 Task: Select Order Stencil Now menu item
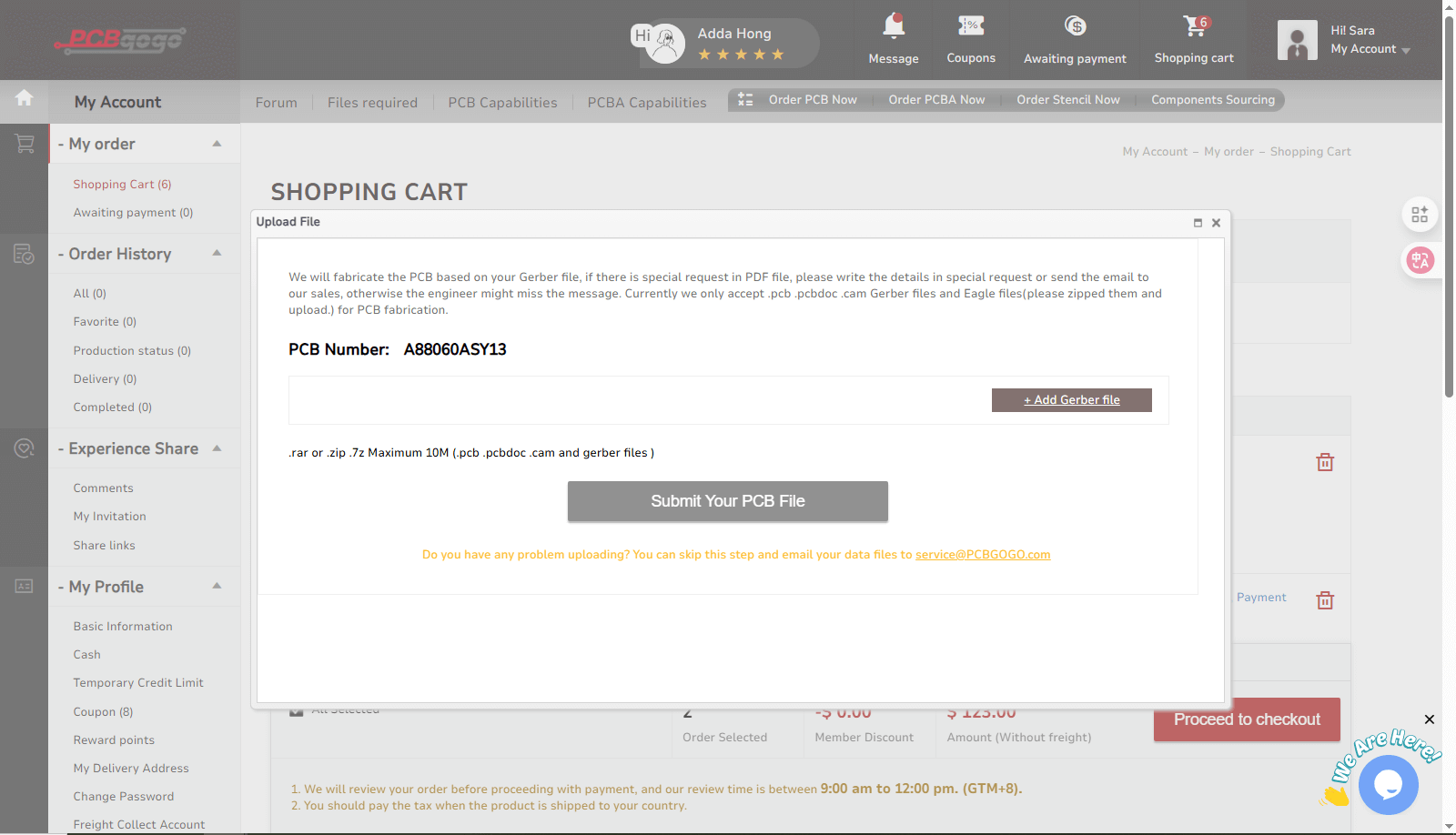pyautogui.click(x=1067, y=100)
